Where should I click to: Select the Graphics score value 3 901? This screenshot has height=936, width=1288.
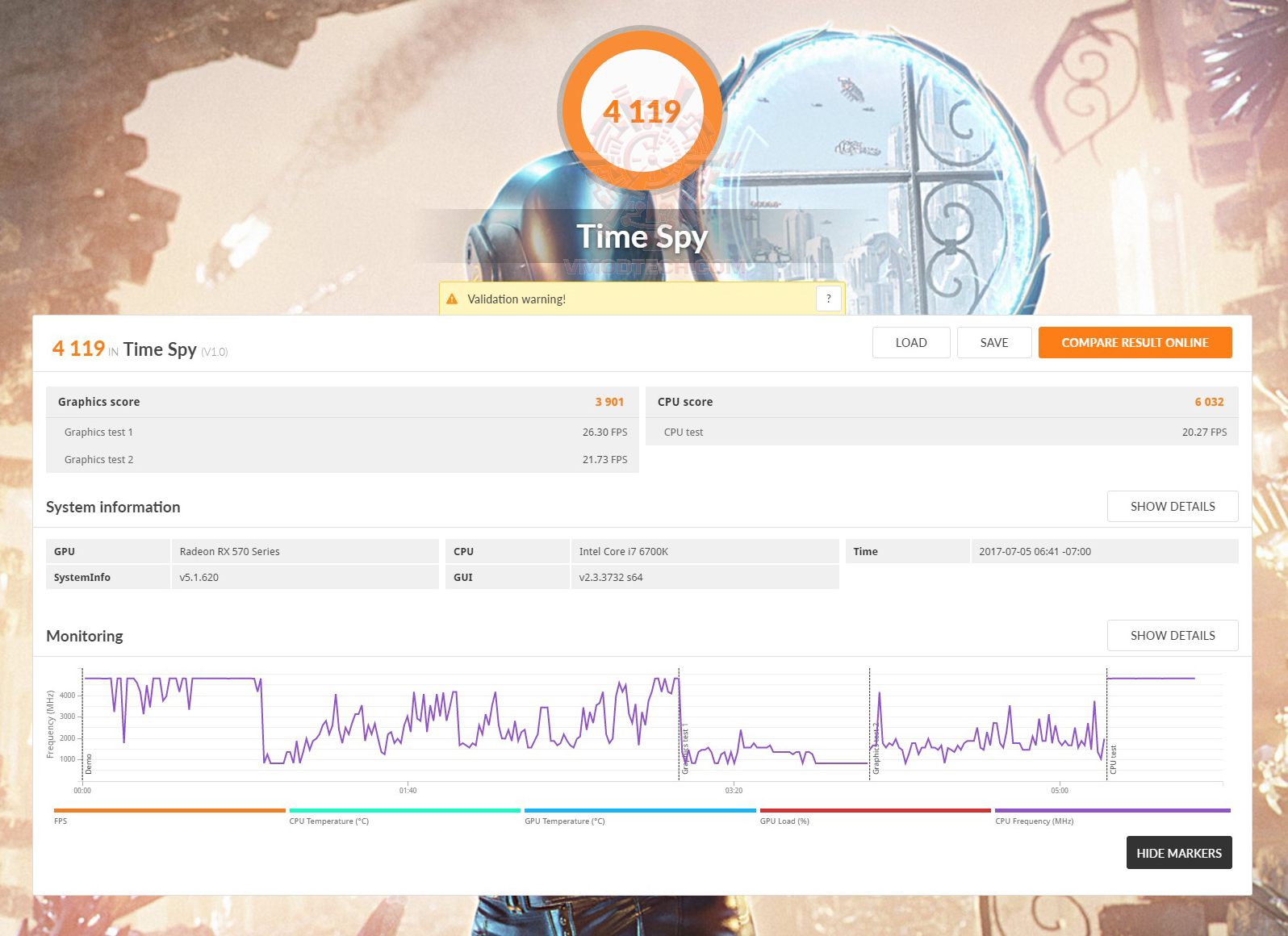click(609, 402)
